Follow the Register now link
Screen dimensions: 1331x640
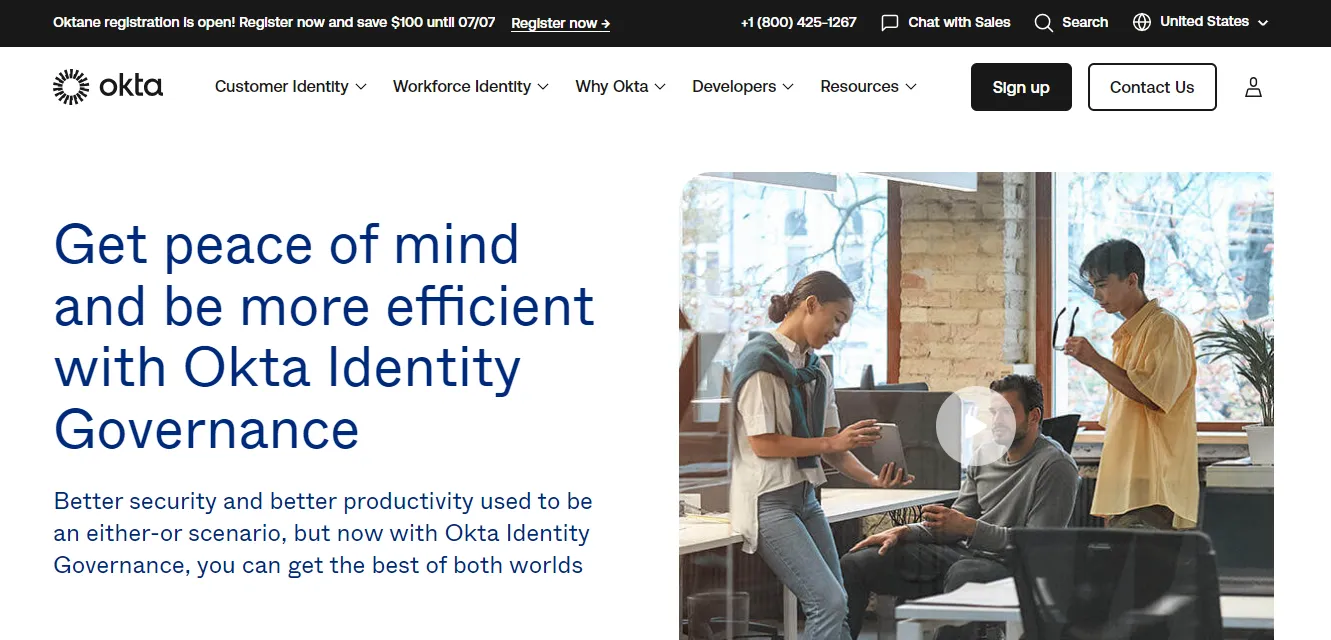coord(560,23)
